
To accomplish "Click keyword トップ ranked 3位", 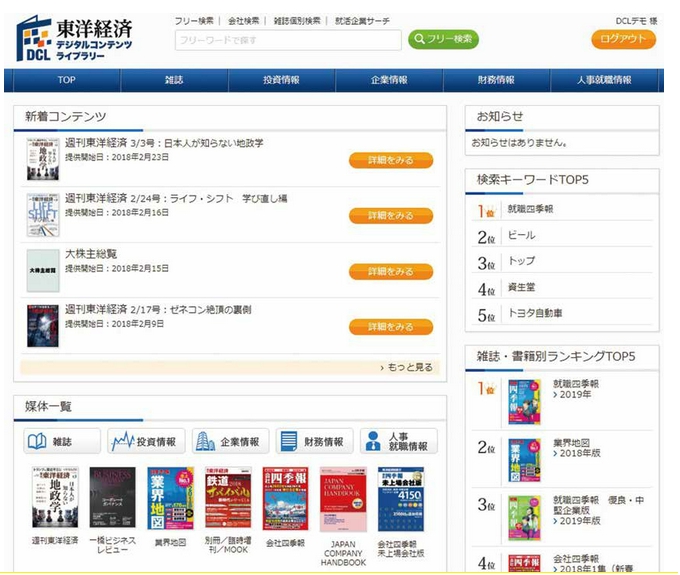I will pos(521,261).
